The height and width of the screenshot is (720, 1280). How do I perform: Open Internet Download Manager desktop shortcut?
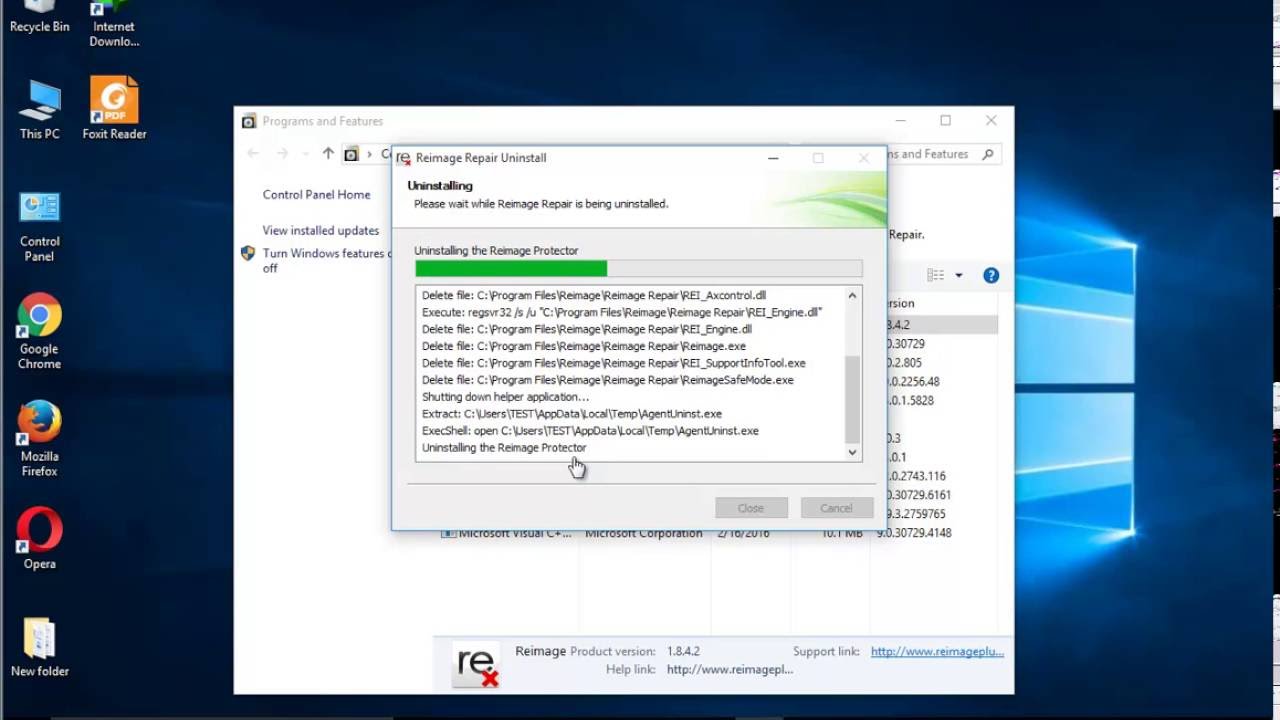point(114,24)
